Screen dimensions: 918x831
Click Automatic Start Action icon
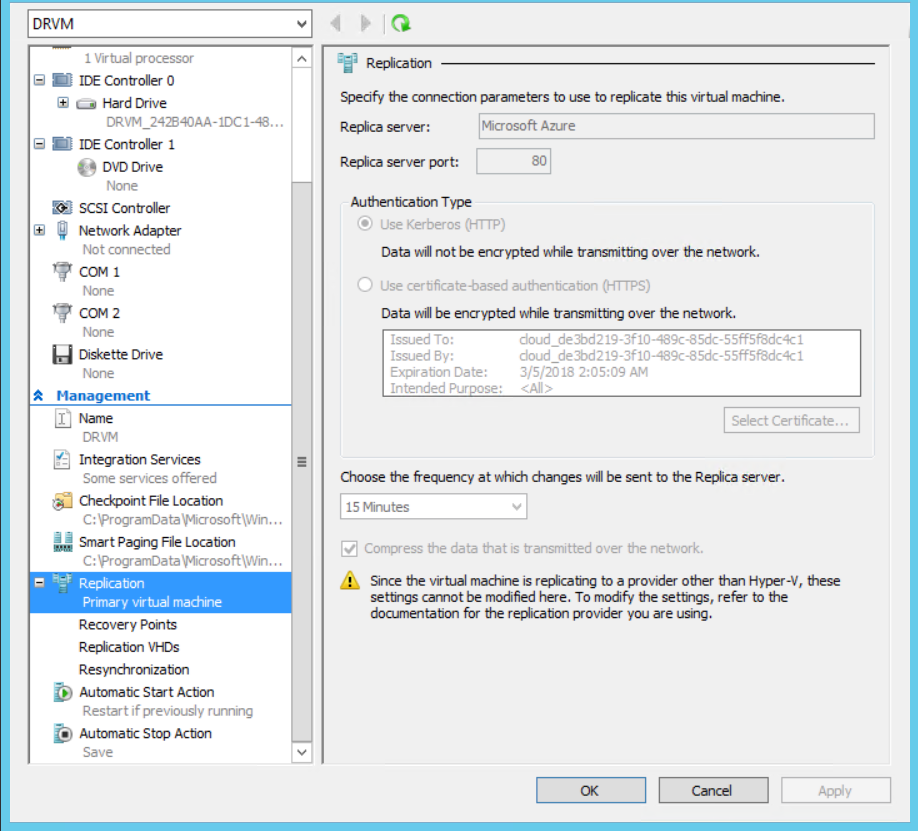[62, 692]
